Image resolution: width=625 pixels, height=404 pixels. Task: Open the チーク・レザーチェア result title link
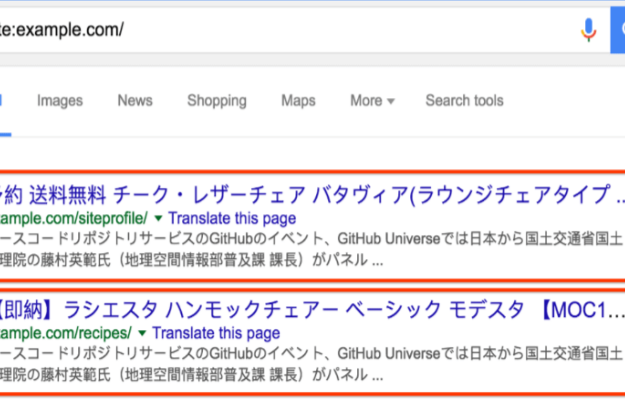tap(312, 195)
